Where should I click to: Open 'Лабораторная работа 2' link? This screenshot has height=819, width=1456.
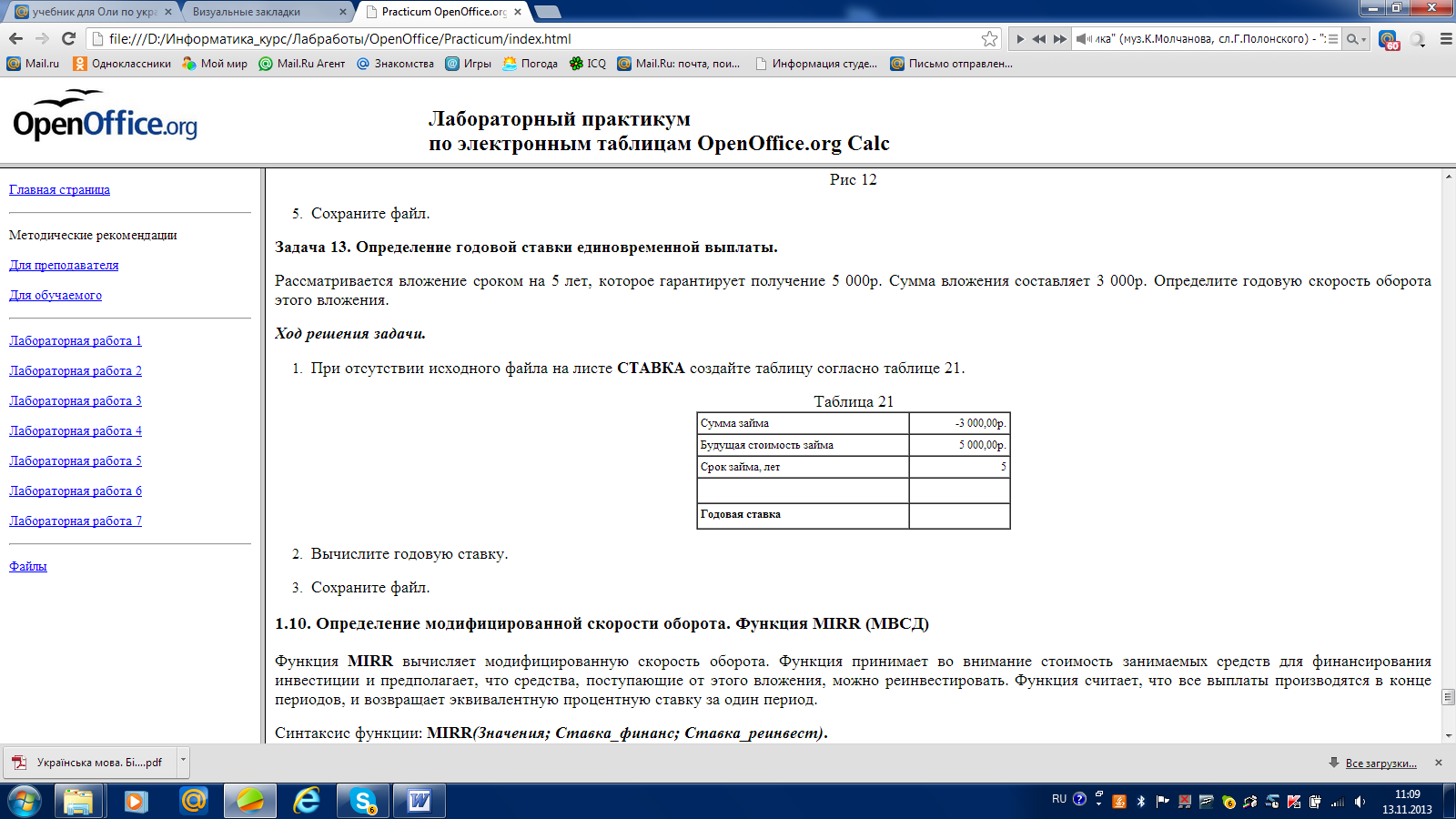tap(76, 370)
